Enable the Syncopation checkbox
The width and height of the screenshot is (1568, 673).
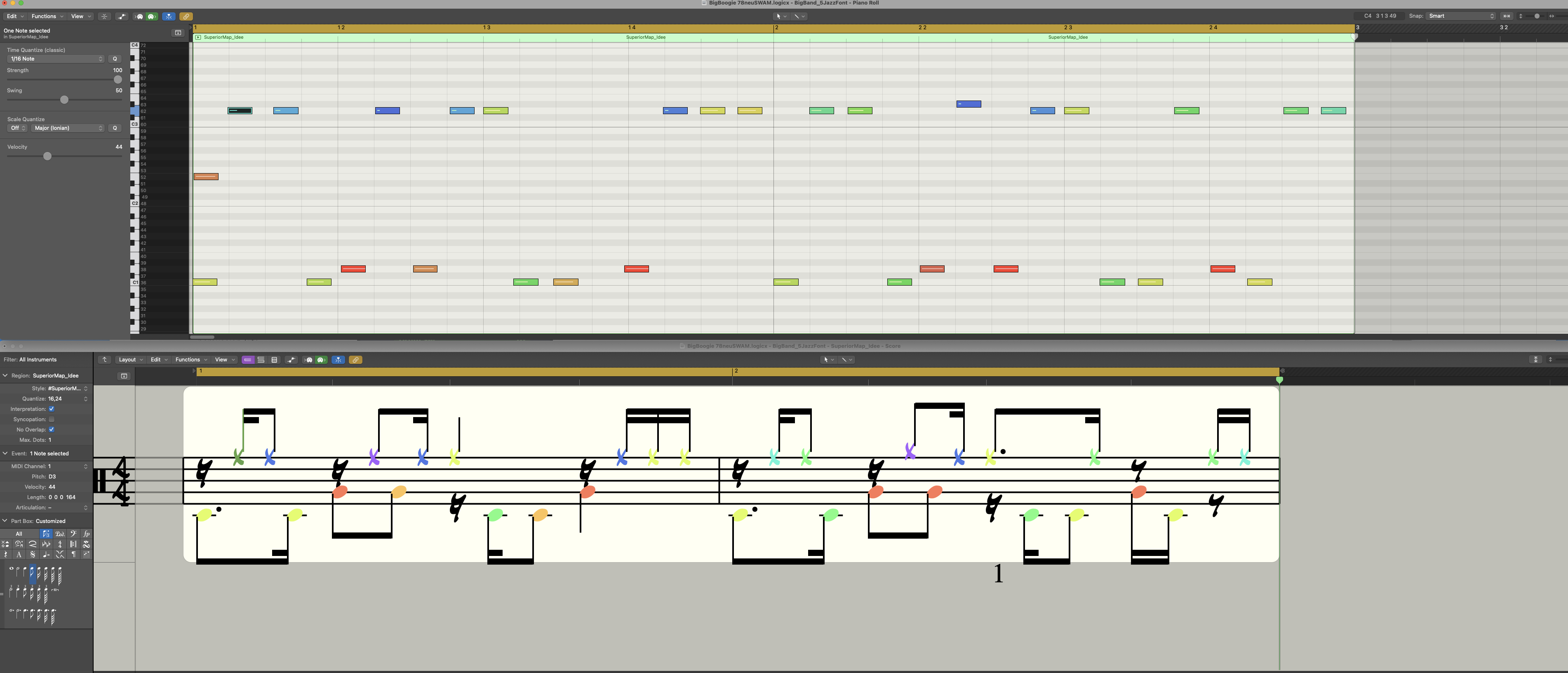click(51, 419)
